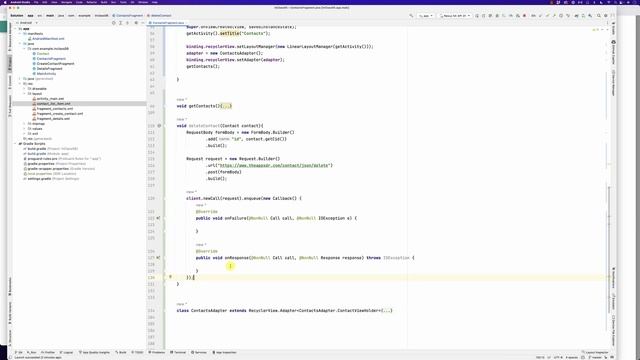Open the Resource Manager side panel

point(10,37)
